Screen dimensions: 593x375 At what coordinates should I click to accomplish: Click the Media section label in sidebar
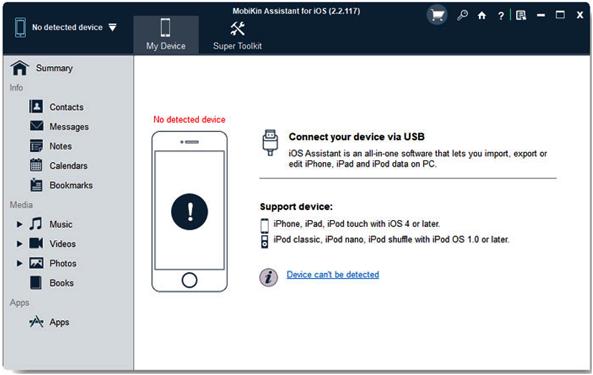[x=21, y=205]
